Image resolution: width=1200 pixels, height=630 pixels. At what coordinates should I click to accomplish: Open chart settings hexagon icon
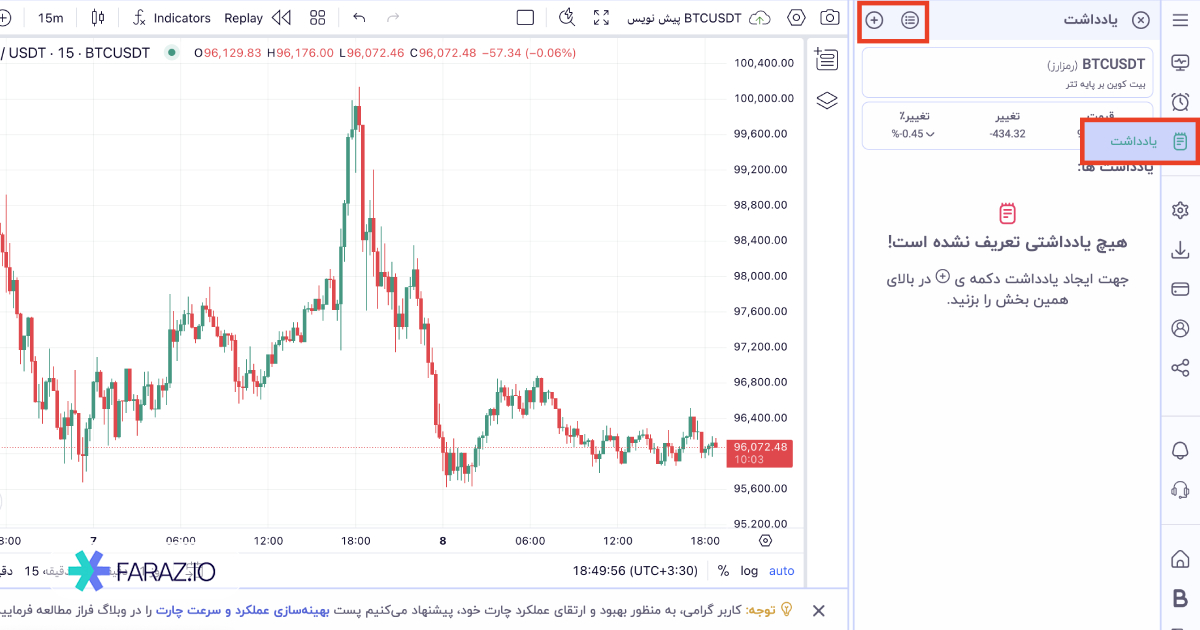coord(797,17)
